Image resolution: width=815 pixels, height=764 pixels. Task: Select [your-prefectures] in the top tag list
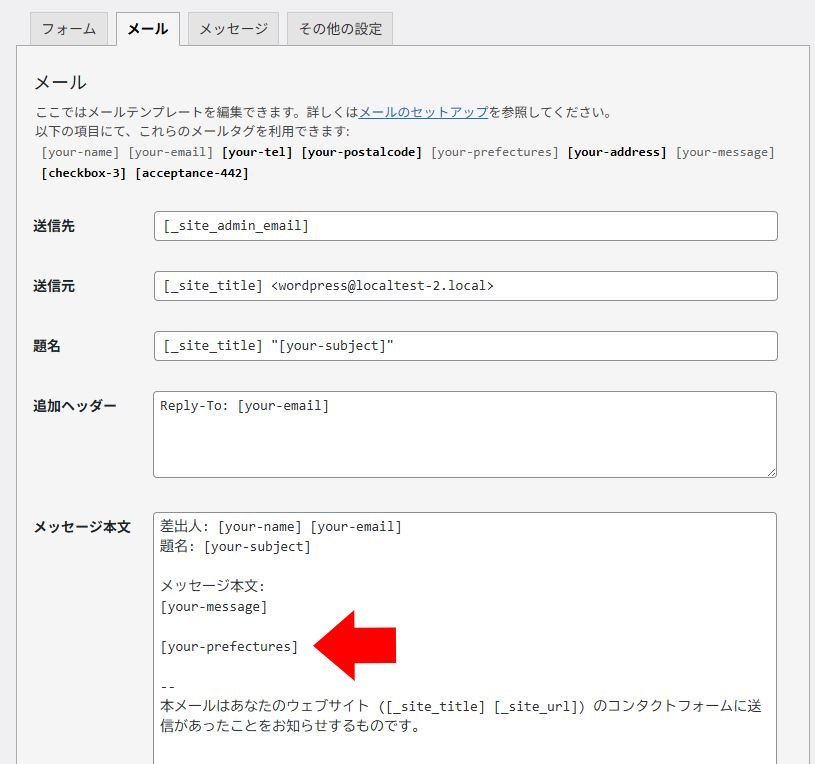click(494, 152)
